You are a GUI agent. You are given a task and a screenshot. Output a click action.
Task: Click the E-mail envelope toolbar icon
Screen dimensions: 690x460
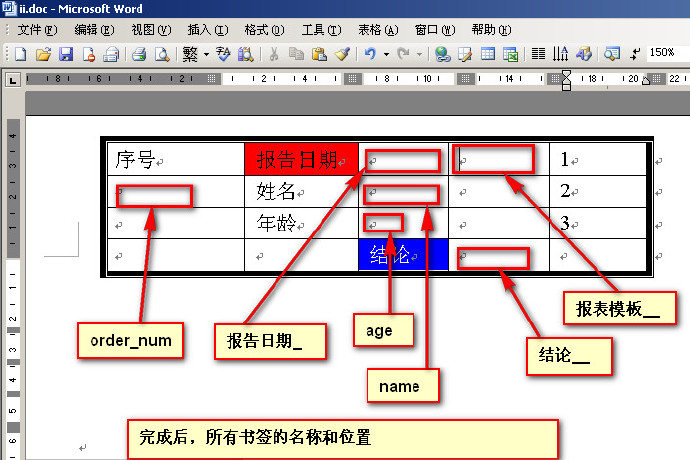pos(111,54)
